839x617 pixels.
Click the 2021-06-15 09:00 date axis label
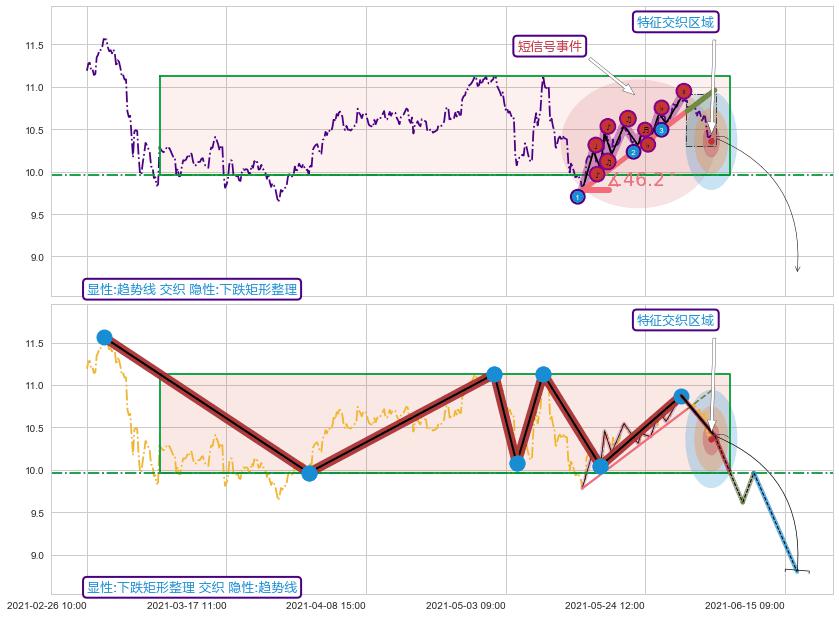click(745, 605)
